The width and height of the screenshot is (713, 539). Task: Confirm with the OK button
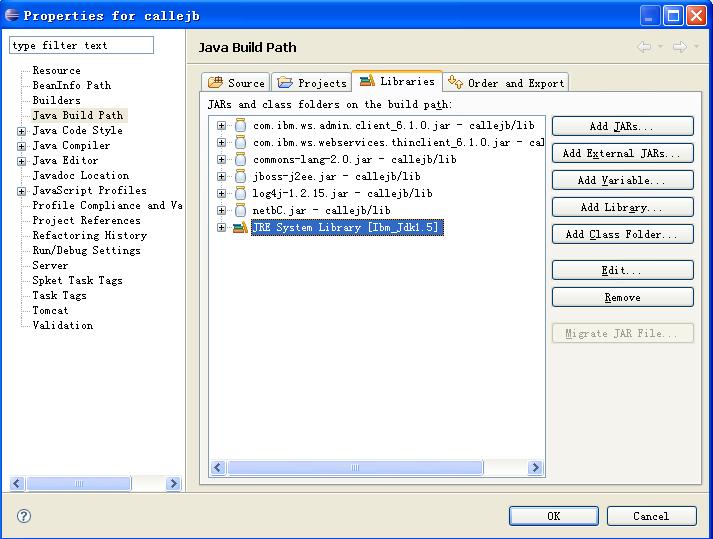click(x=554, y=516)
